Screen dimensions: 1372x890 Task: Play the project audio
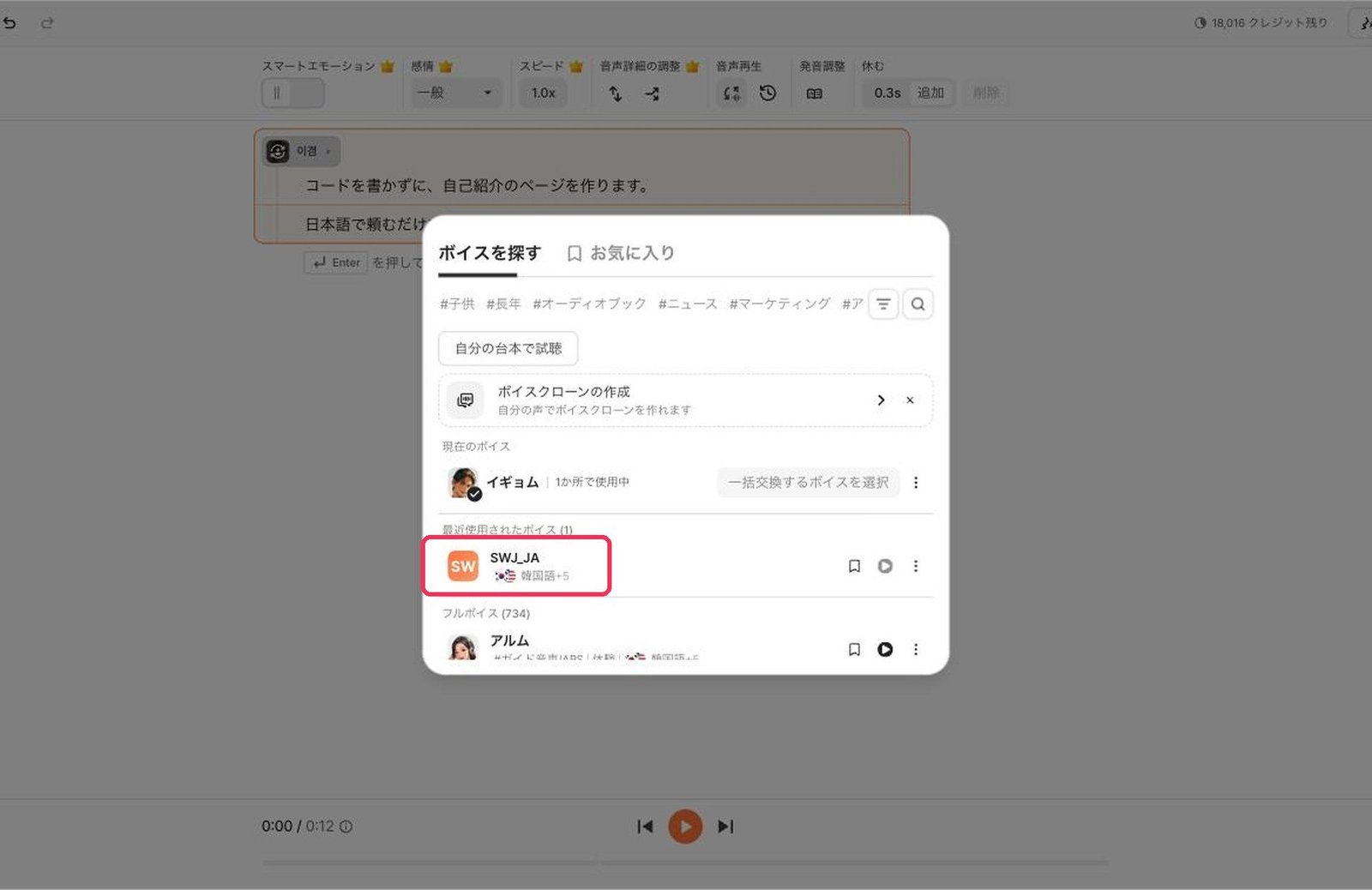click(x=685, y=827)
